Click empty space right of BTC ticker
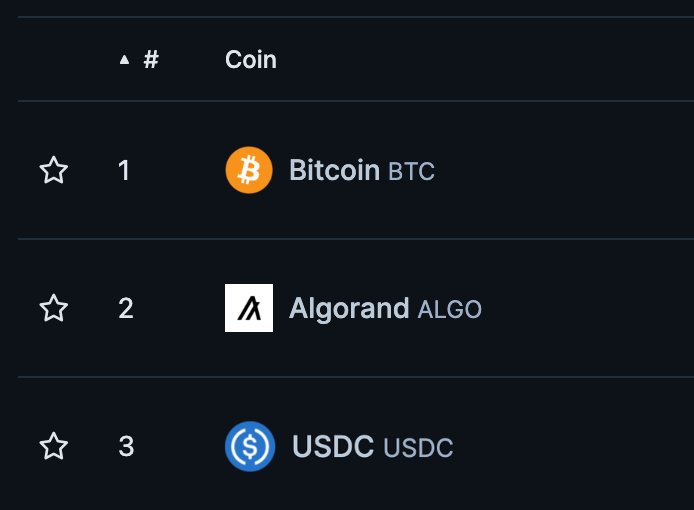 (x=560, y=171)
